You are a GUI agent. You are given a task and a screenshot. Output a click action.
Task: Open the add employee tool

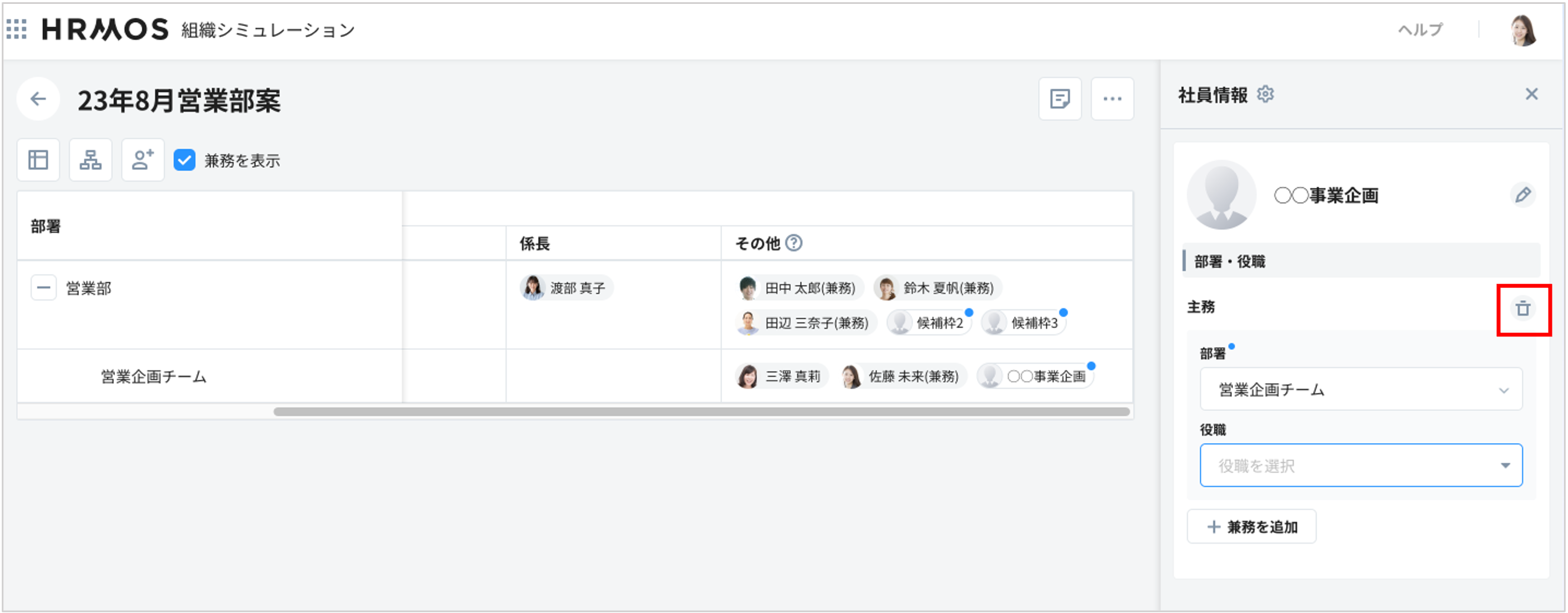[142, 159]
